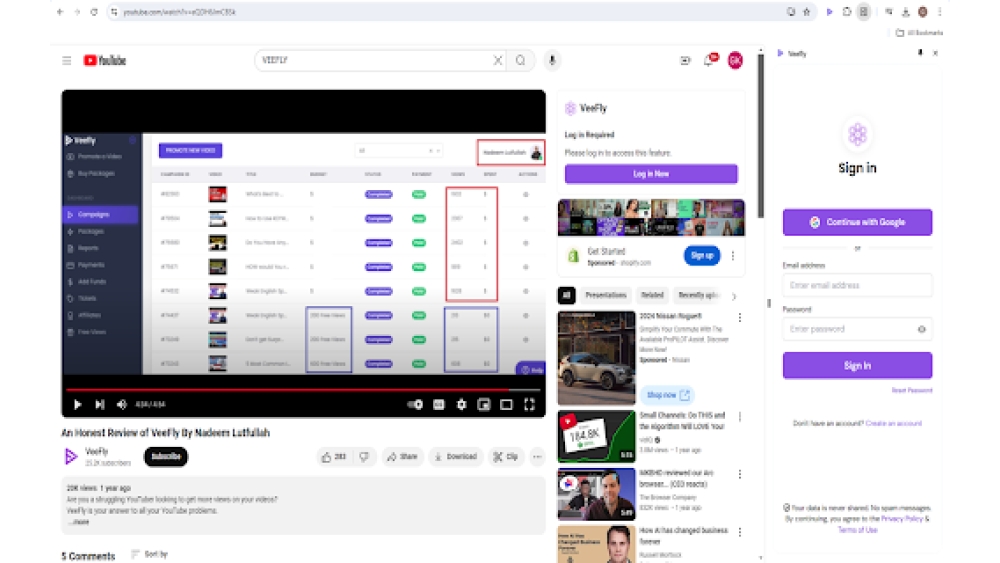
Task: Click the Create an account link
Action: tap(893, 423)
